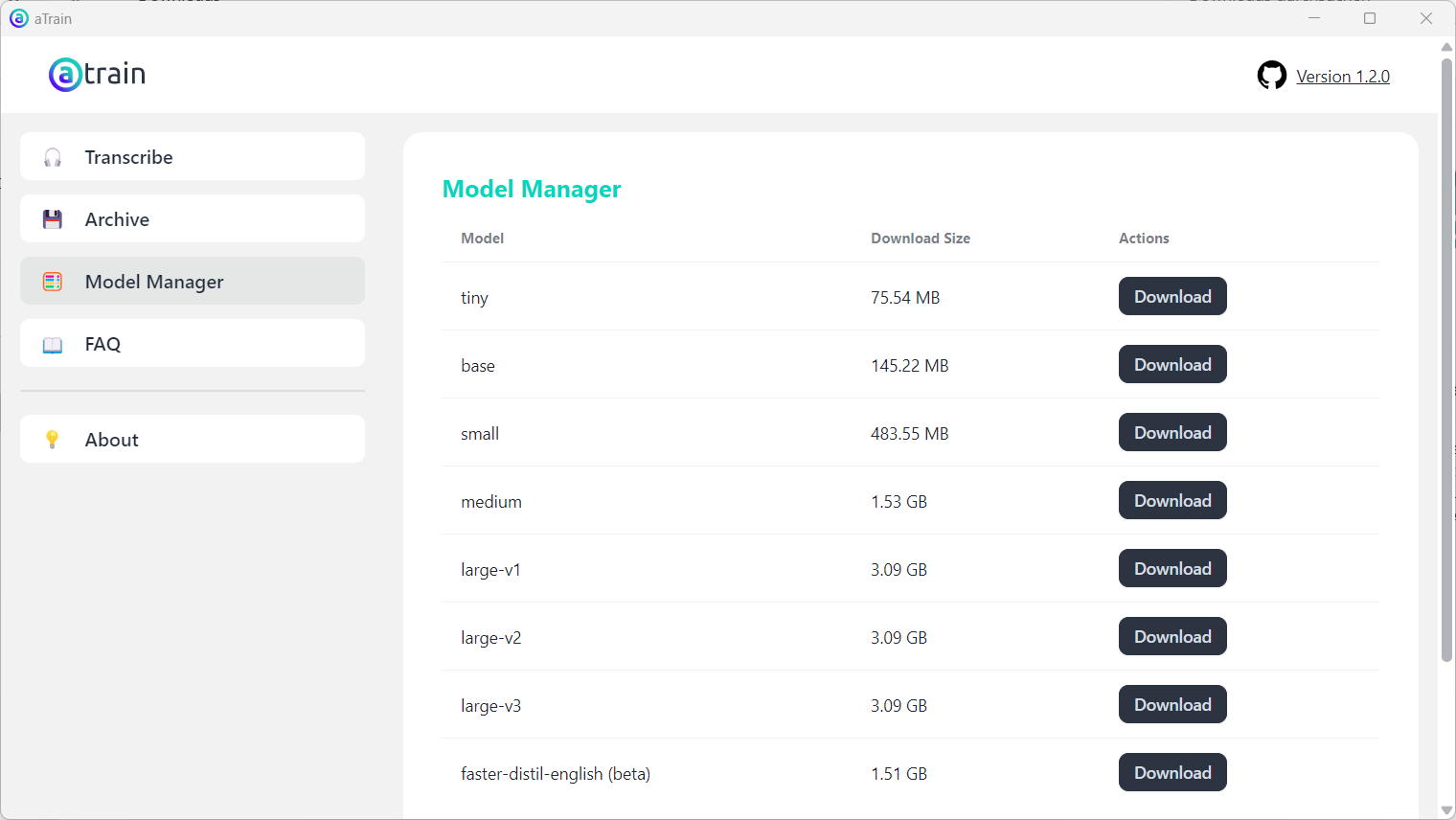The image size is (1456, 820).
Task: Select Model Manager in the sidebar
Action: point(193,281)
